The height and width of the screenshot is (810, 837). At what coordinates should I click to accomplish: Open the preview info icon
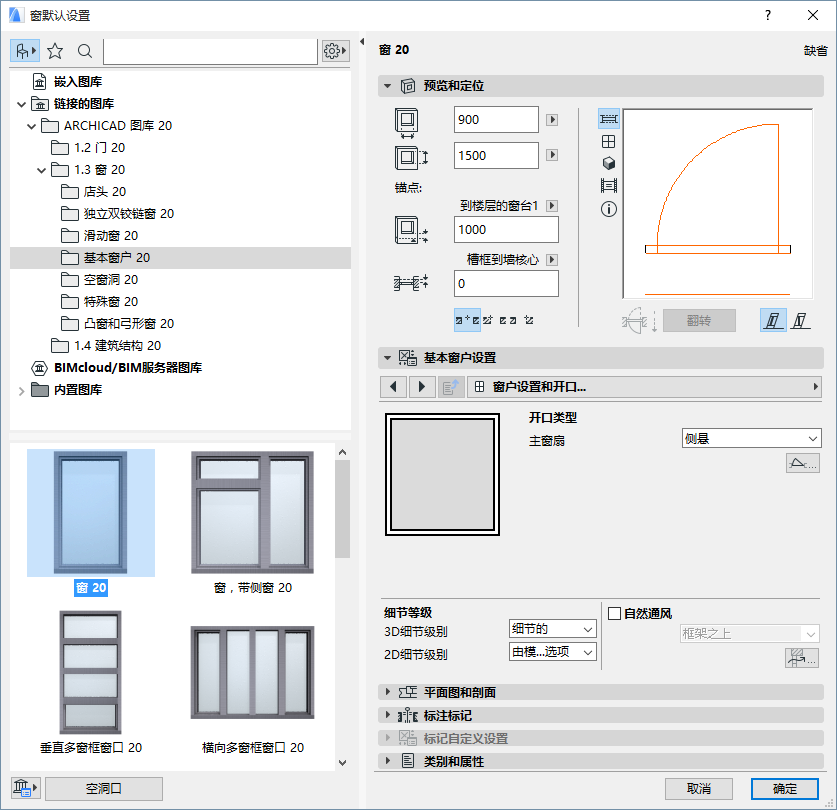(x=608, y=211)
